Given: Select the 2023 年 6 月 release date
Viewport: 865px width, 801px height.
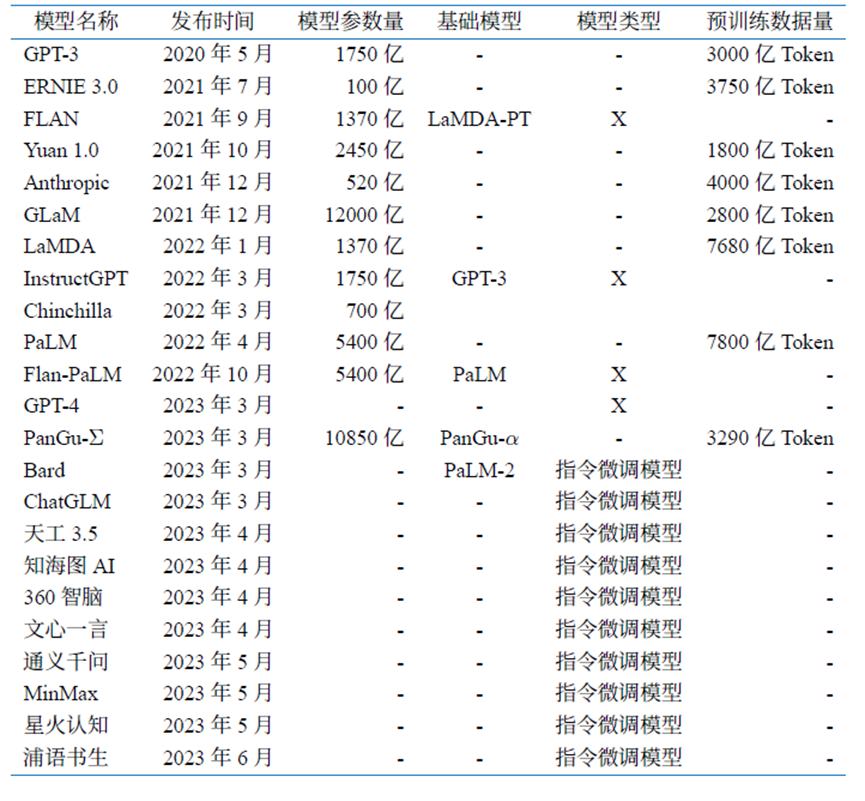Looking at the screenshot, I should (x=218, y=757).
